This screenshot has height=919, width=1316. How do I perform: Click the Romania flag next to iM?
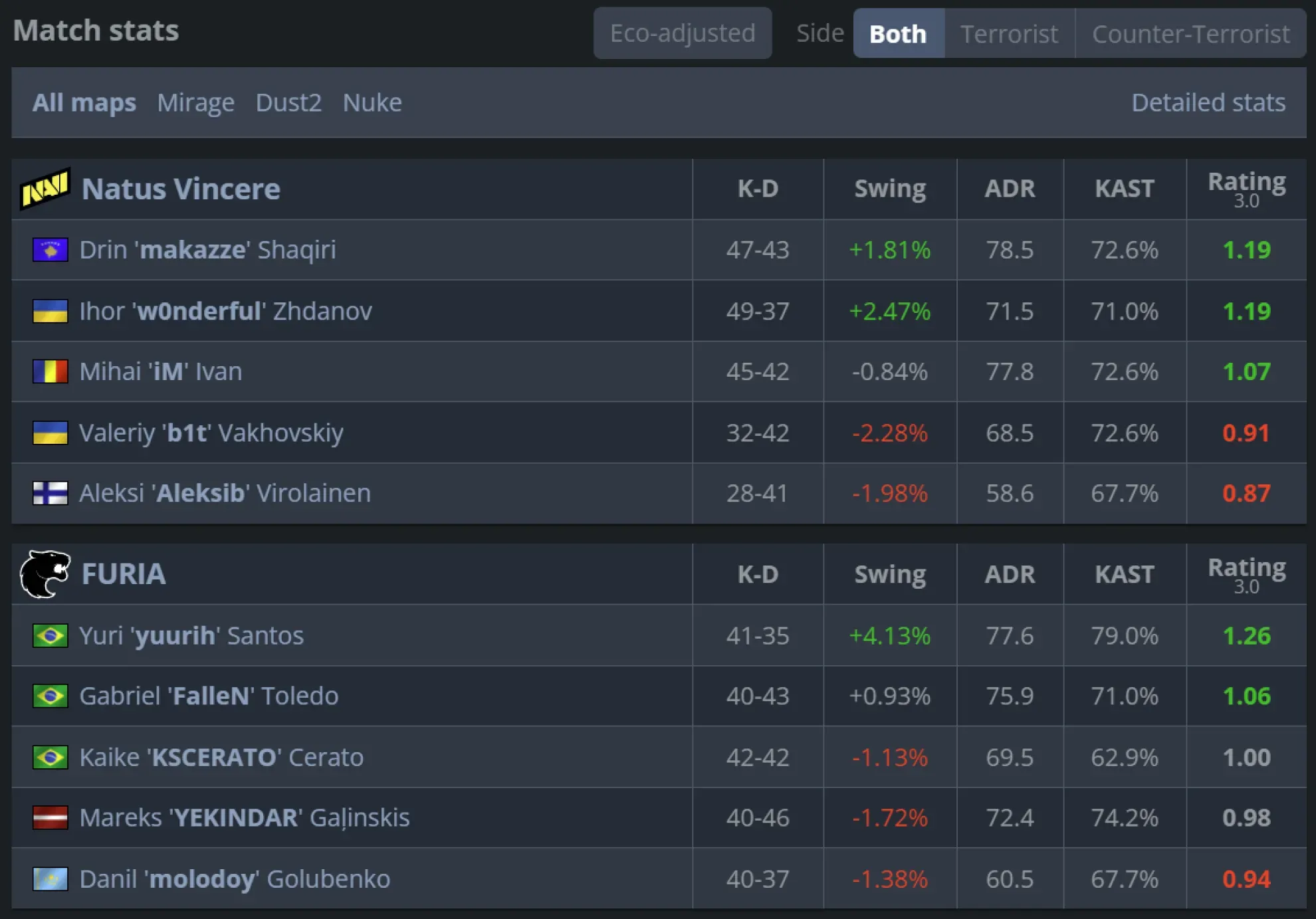(51, 371)
